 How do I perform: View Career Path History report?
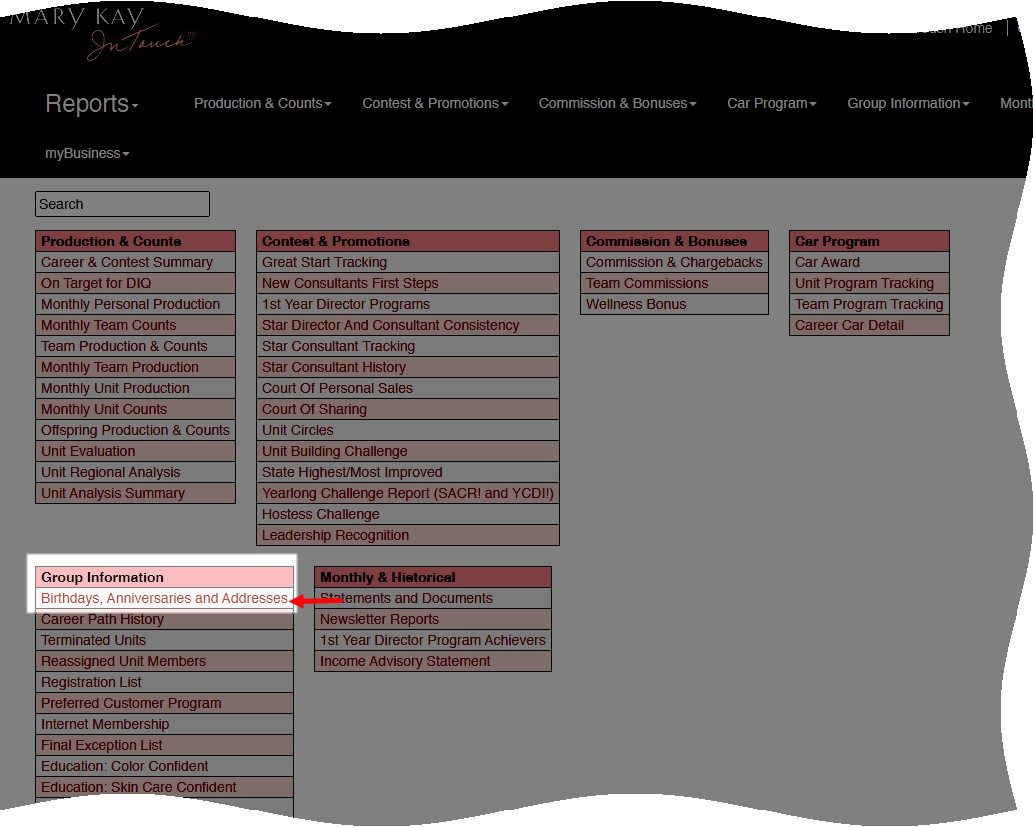[x=164, y=620]
